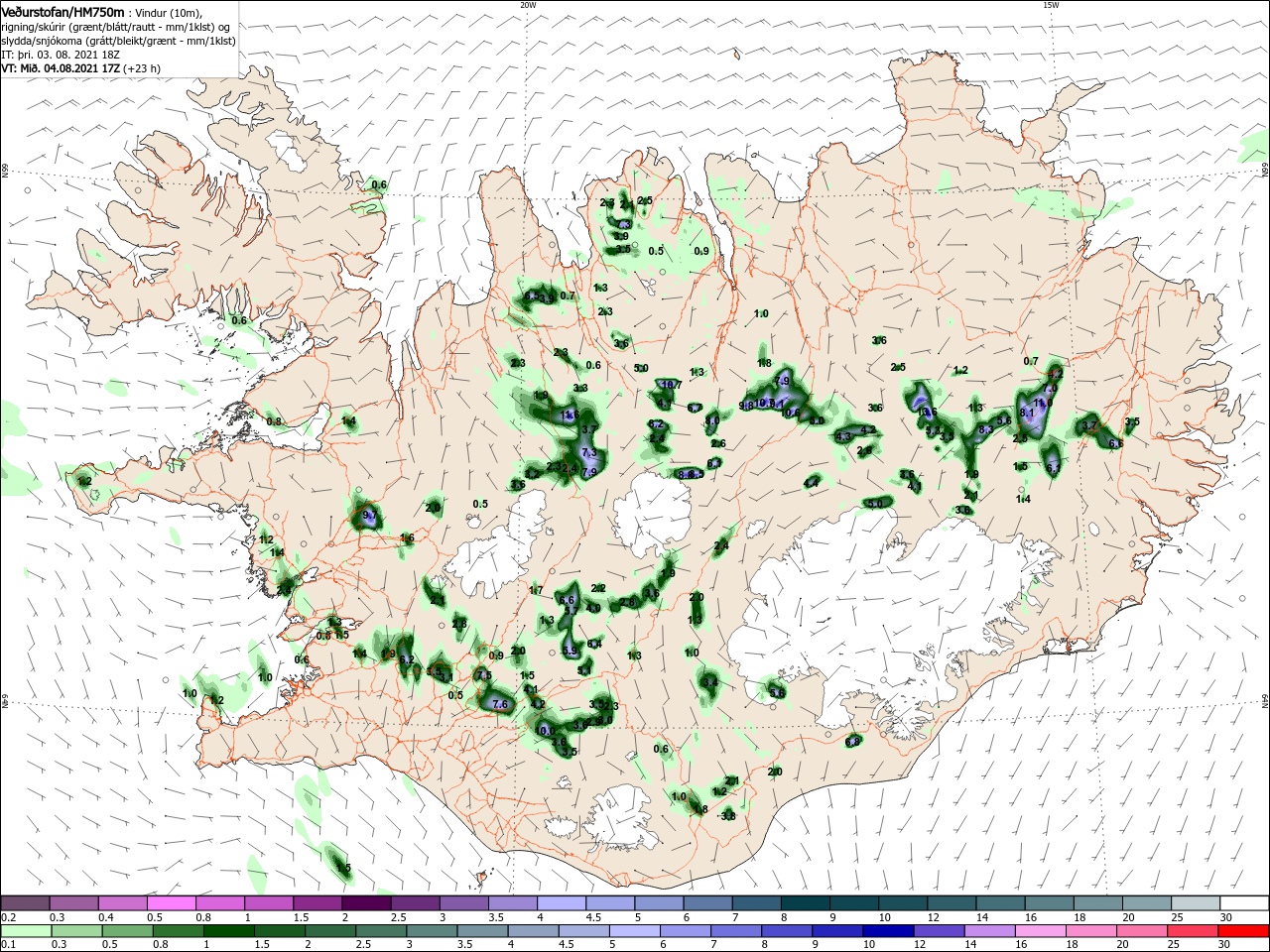Click the darkest green swatch labeled 1 in lower legend
Viewport: 1270px width, 952px height.
point(228,931)
